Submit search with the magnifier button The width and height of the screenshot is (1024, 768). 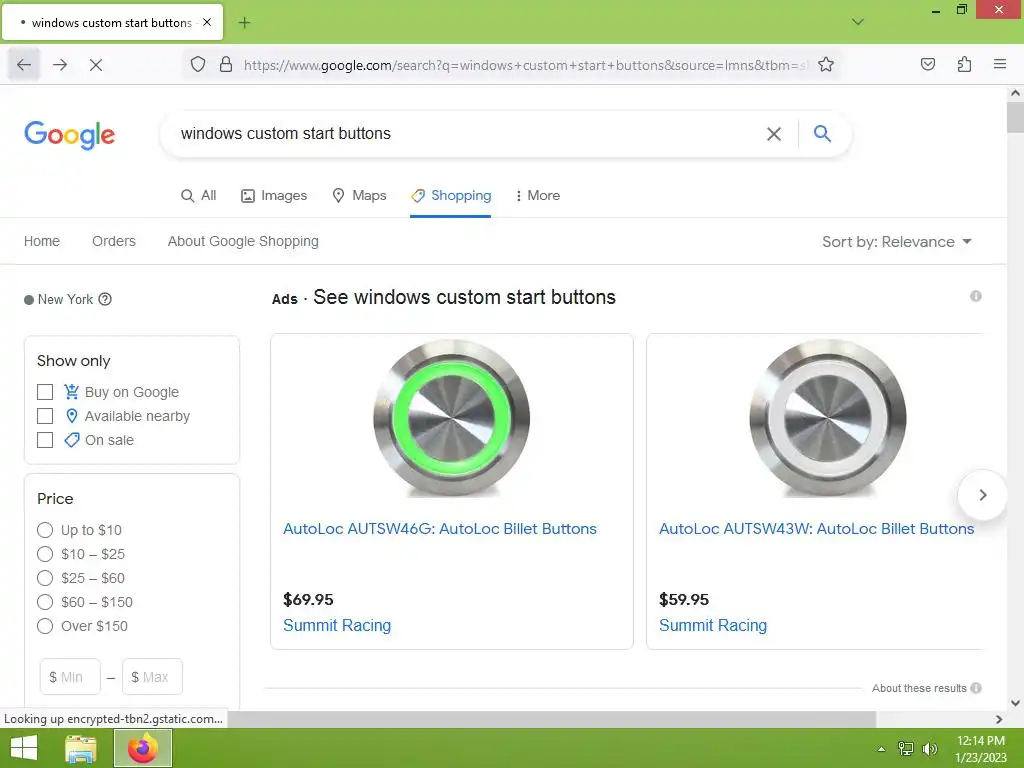pos(822,134)
